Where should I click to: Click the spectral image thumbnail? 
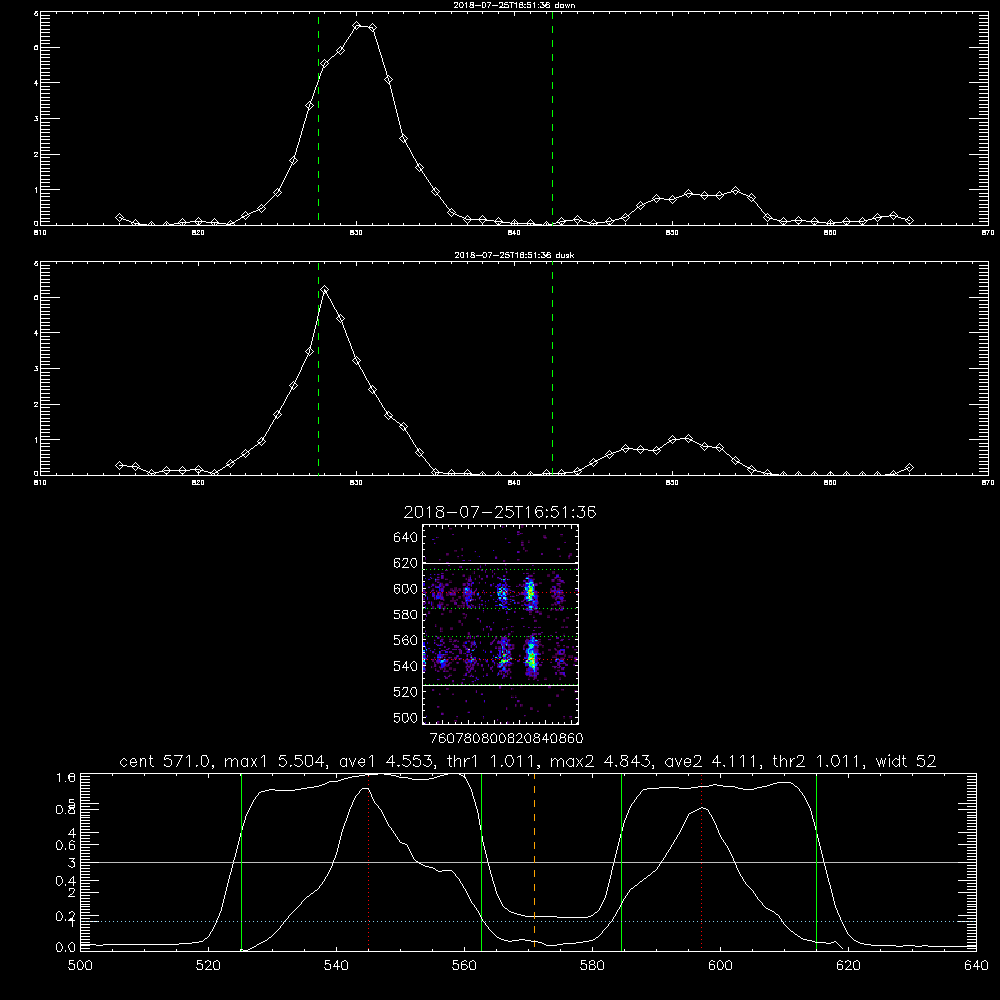point(501,624)
